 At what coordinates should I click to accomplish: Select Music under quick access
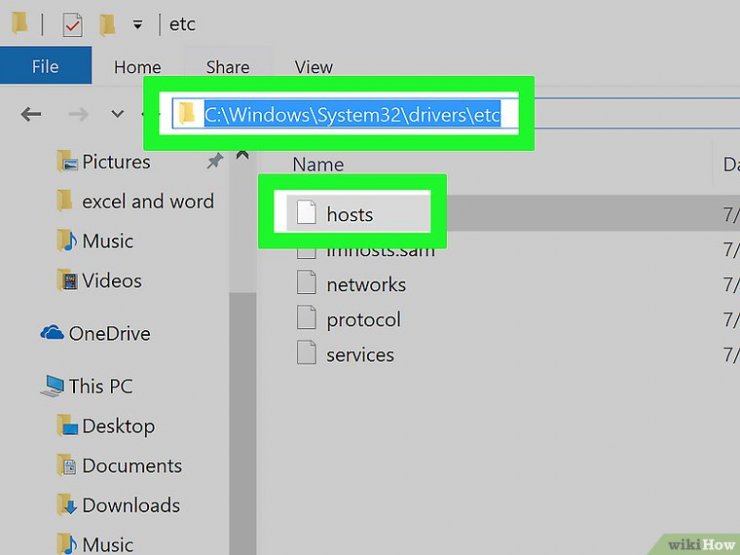[x=108, y=241]
